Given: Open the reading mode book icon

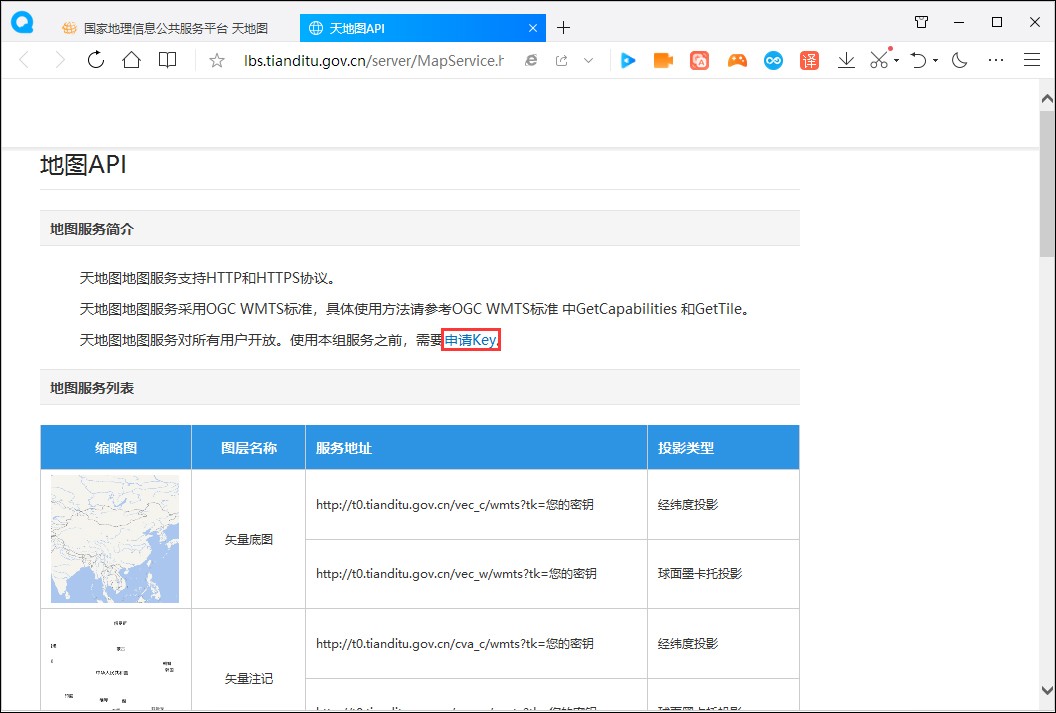Looking at the screenshot, I should (x=167, y=60).
